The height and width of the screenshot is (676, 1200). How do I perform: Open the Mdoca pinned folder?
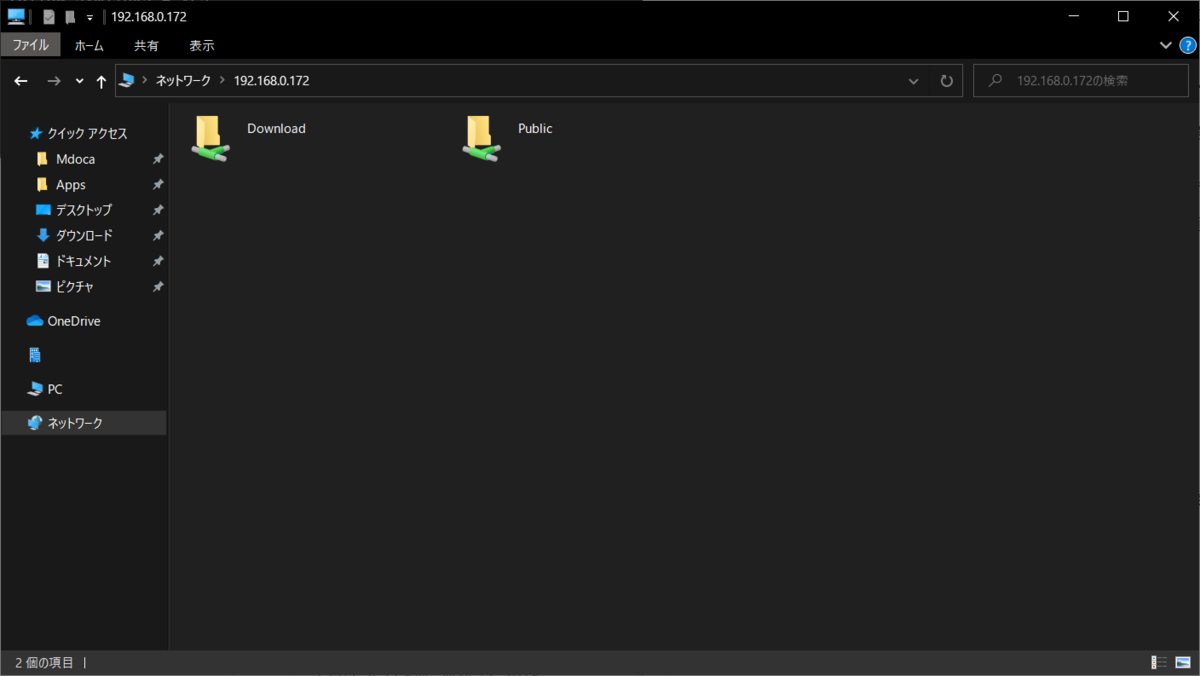point(75,159)
